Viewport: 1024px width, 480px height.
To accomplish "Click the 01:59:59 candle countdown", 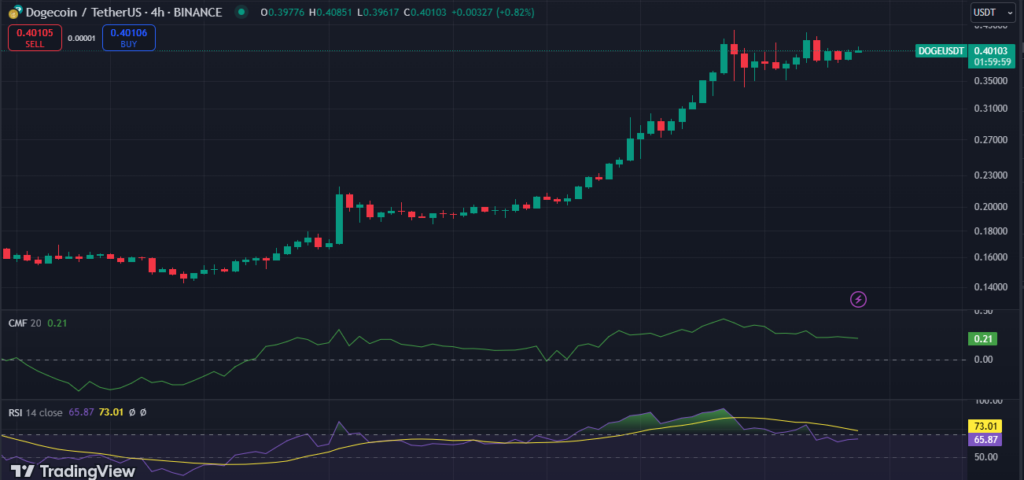I will 992,61.
